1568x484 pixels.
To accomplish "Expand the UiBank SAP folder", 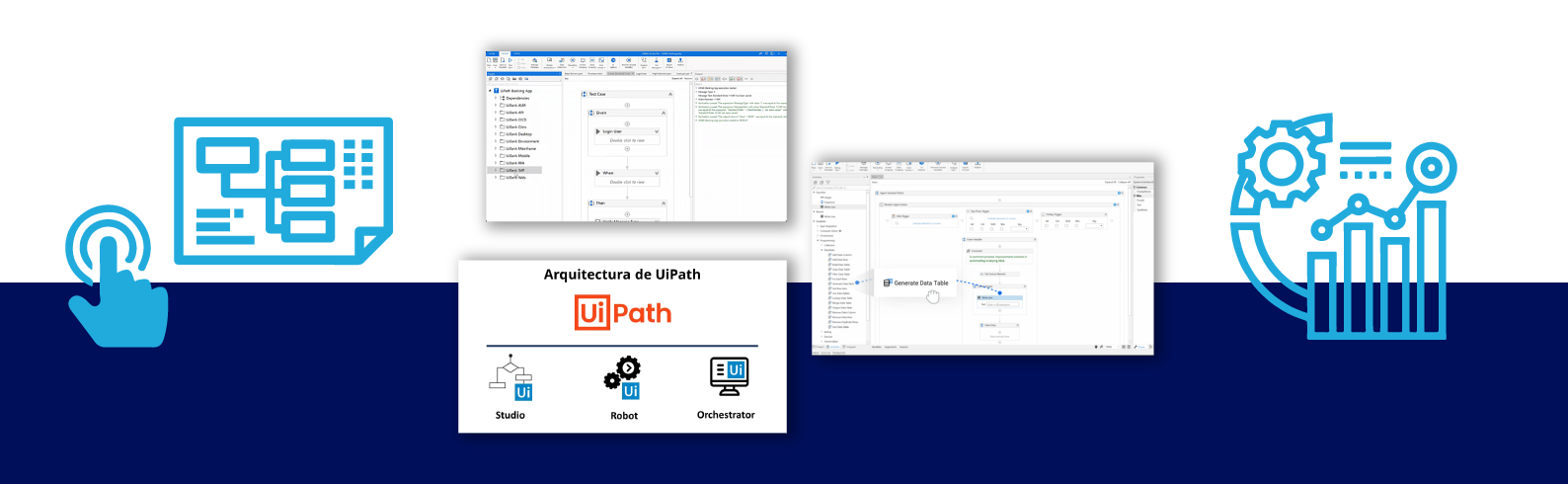I will click(496, 170).
